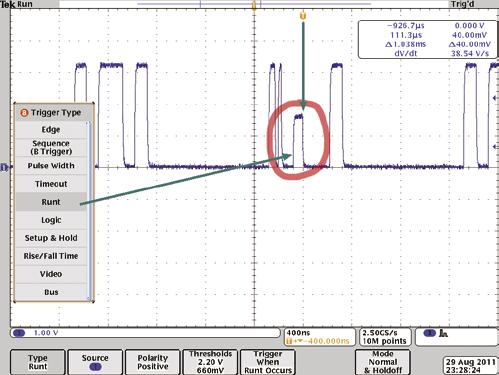Open Thresholds 2.20 V setting

[x=210, y=362]
